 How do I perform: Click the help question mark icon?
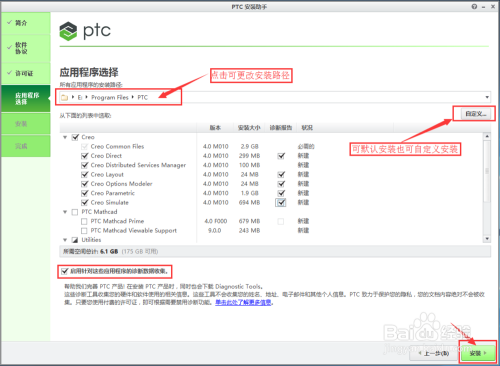tap(474, 6)
